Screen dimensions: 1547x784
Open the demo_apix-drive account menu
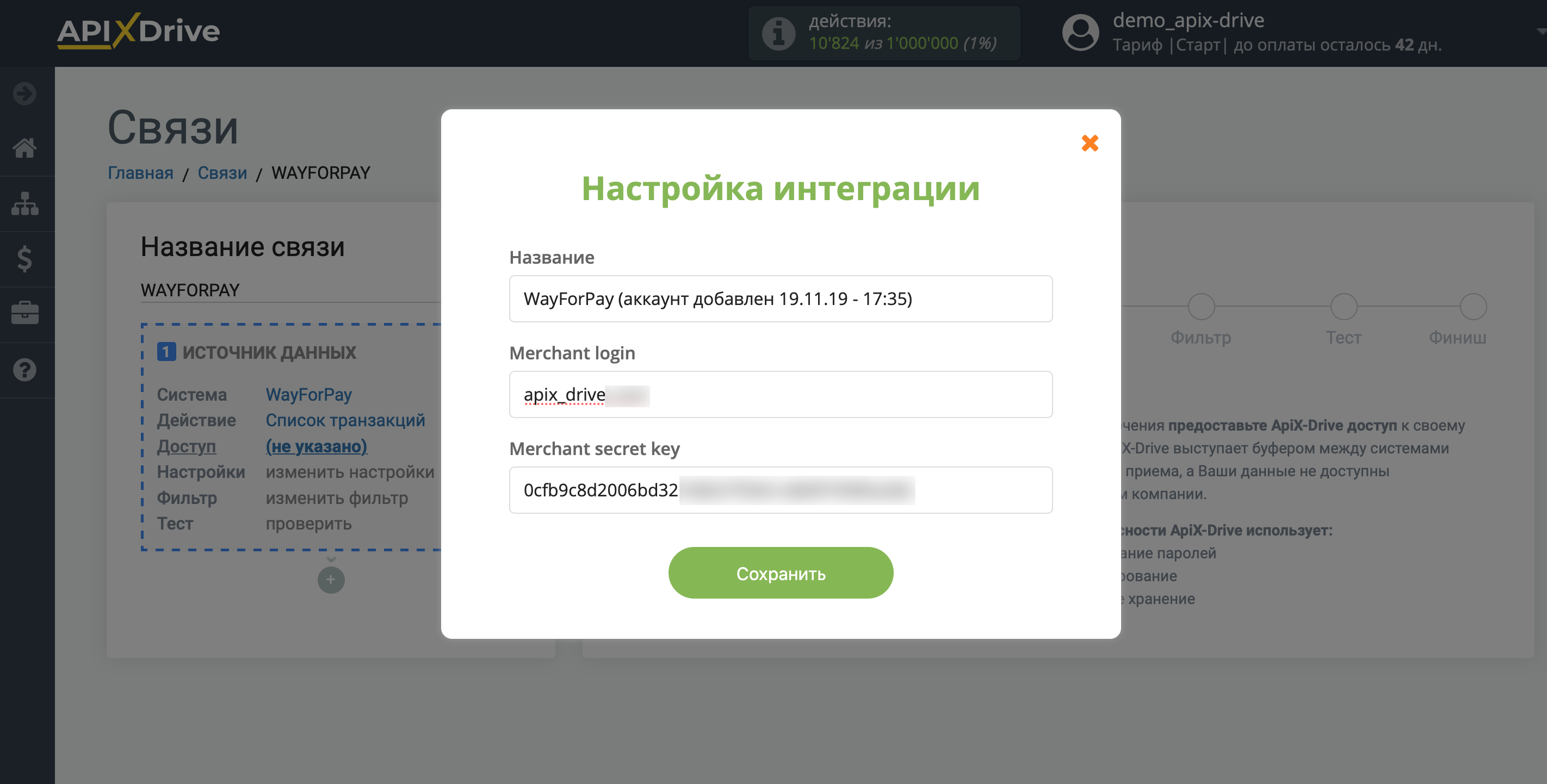[x=1188, y=21]
